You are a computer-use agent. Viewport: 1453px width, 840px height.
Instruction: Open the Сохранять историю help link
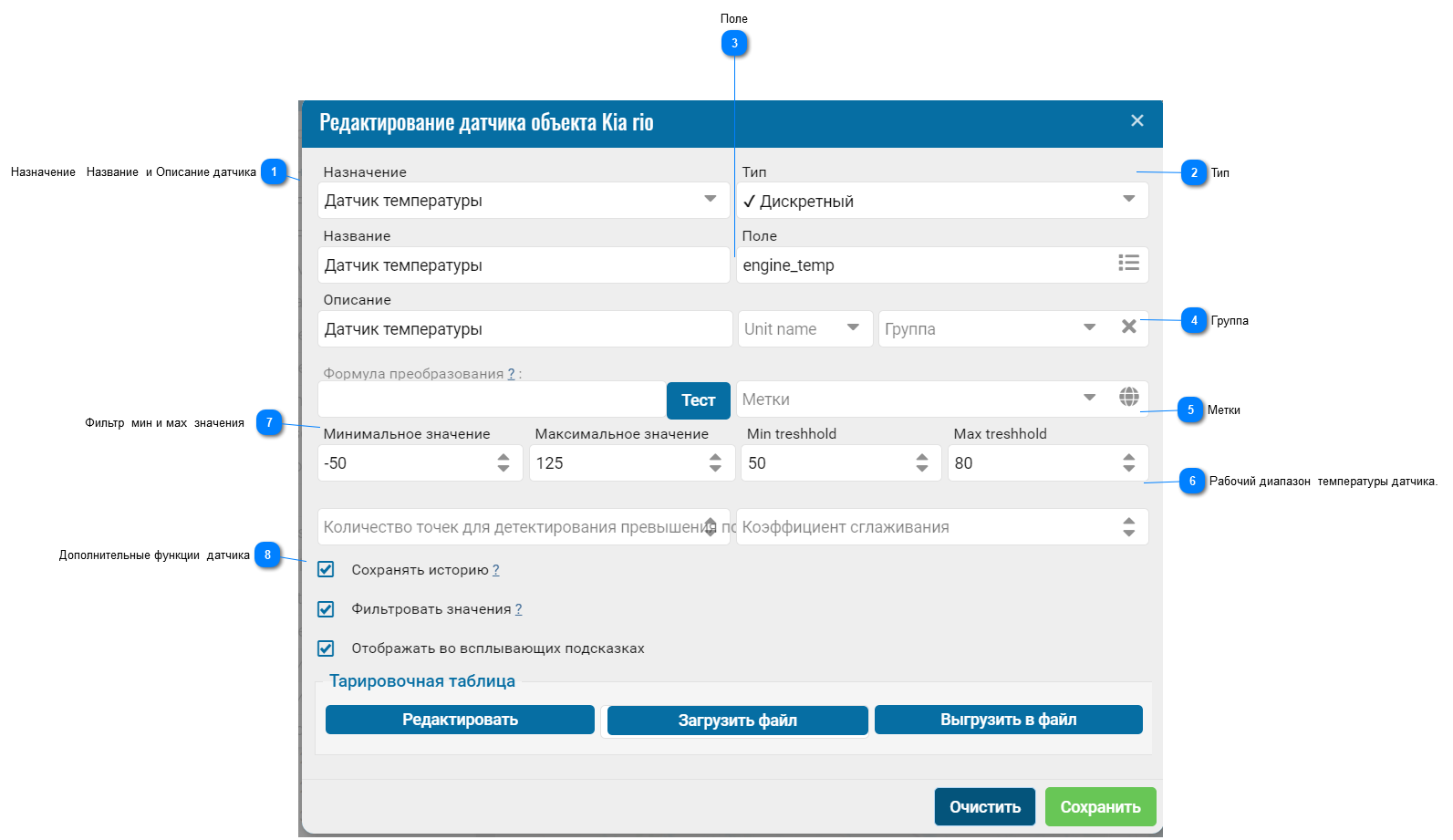496,570
